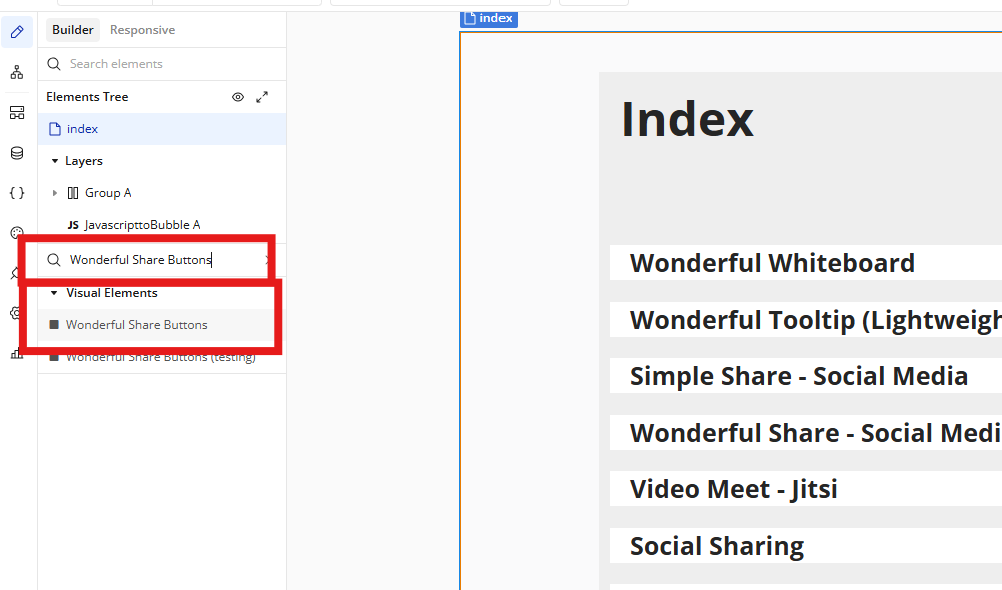Select Social Sharing row on canvas
This screenshot has height=590, width=1002.
click(806, 546)
